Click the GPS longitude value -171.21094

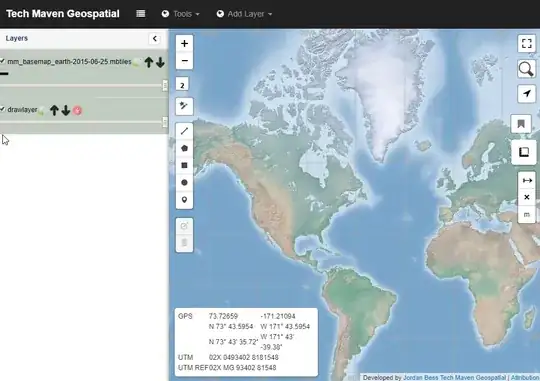coord(278,316)
